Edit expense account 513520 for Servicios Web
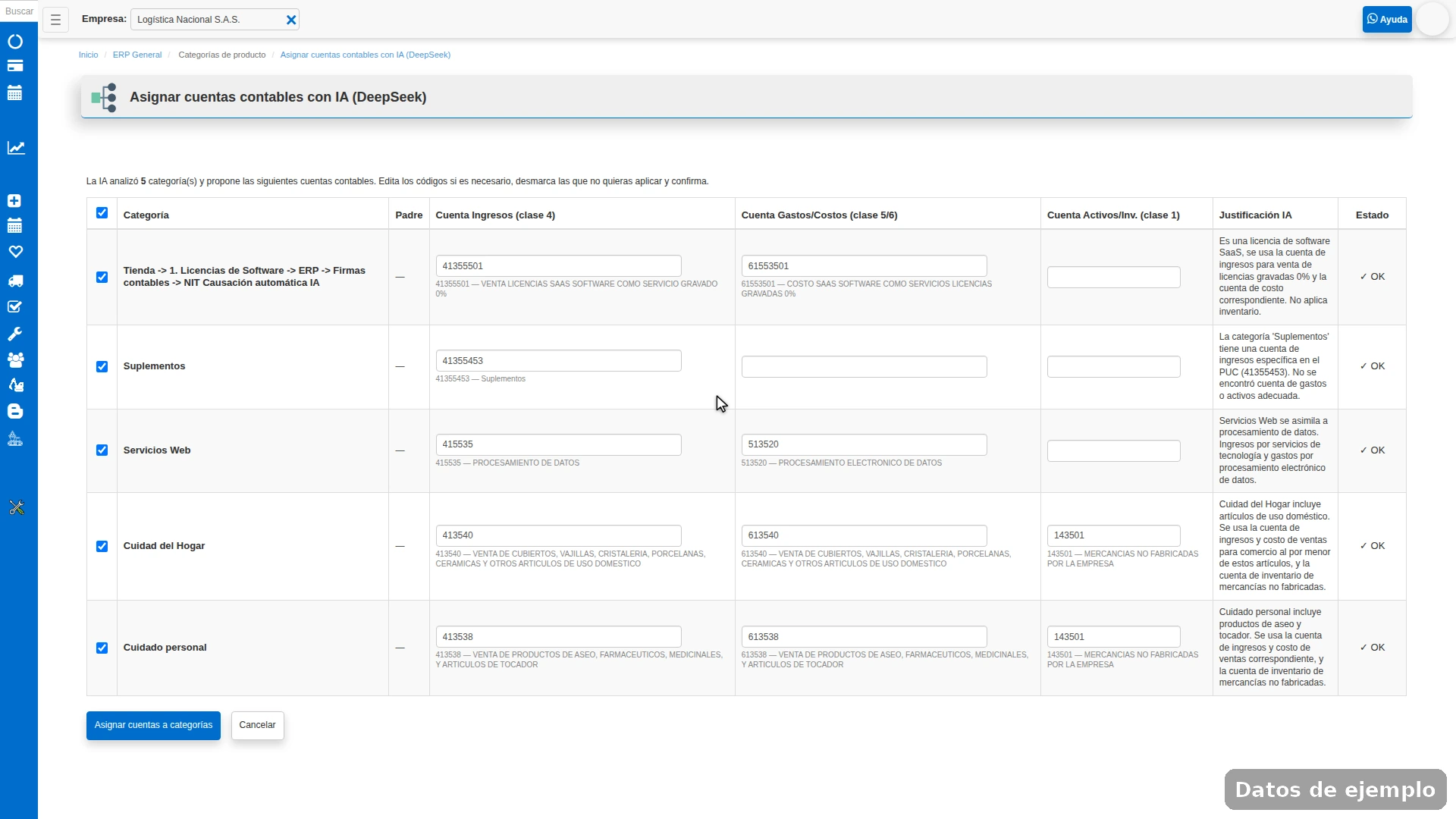This screenshot has height=819, width=1456. coord(864,445)
